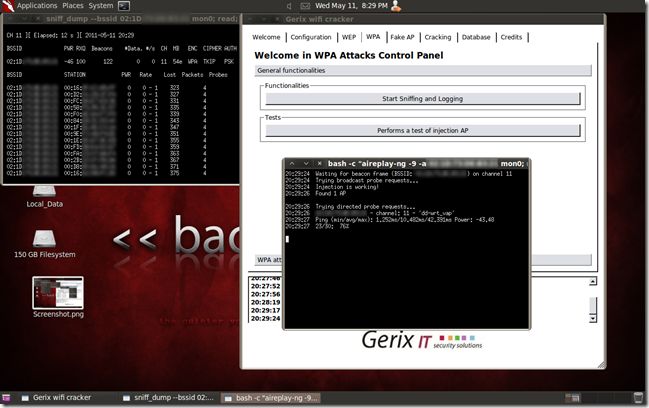
Task: Select the WPA tab
Action: point(373,37)
